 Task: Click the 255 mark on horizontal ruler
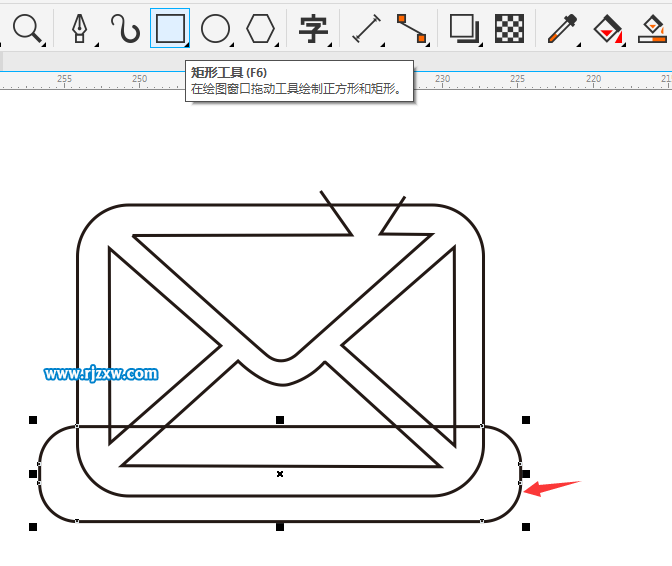tap(64, 79)
